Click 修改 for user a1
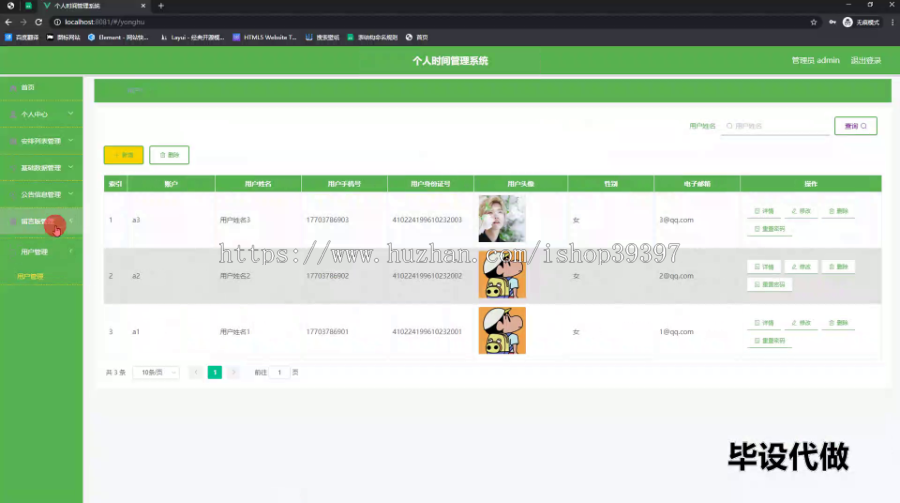 coord(801,323)
